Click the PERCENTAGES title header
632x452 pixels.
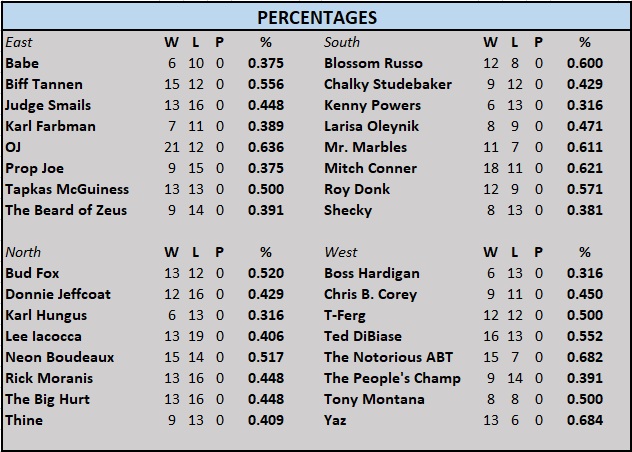tap(316, 17)
